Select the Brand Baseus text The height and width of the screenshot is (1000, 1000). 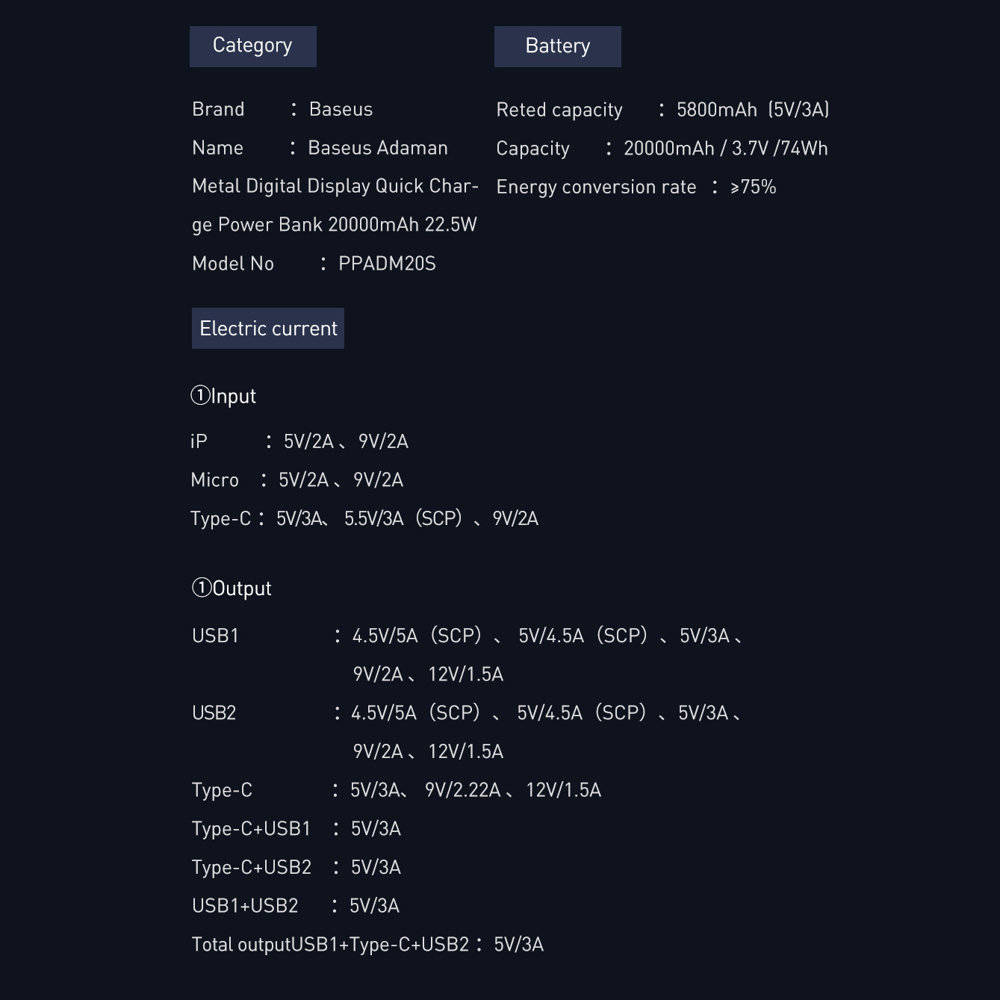point(282,110)
